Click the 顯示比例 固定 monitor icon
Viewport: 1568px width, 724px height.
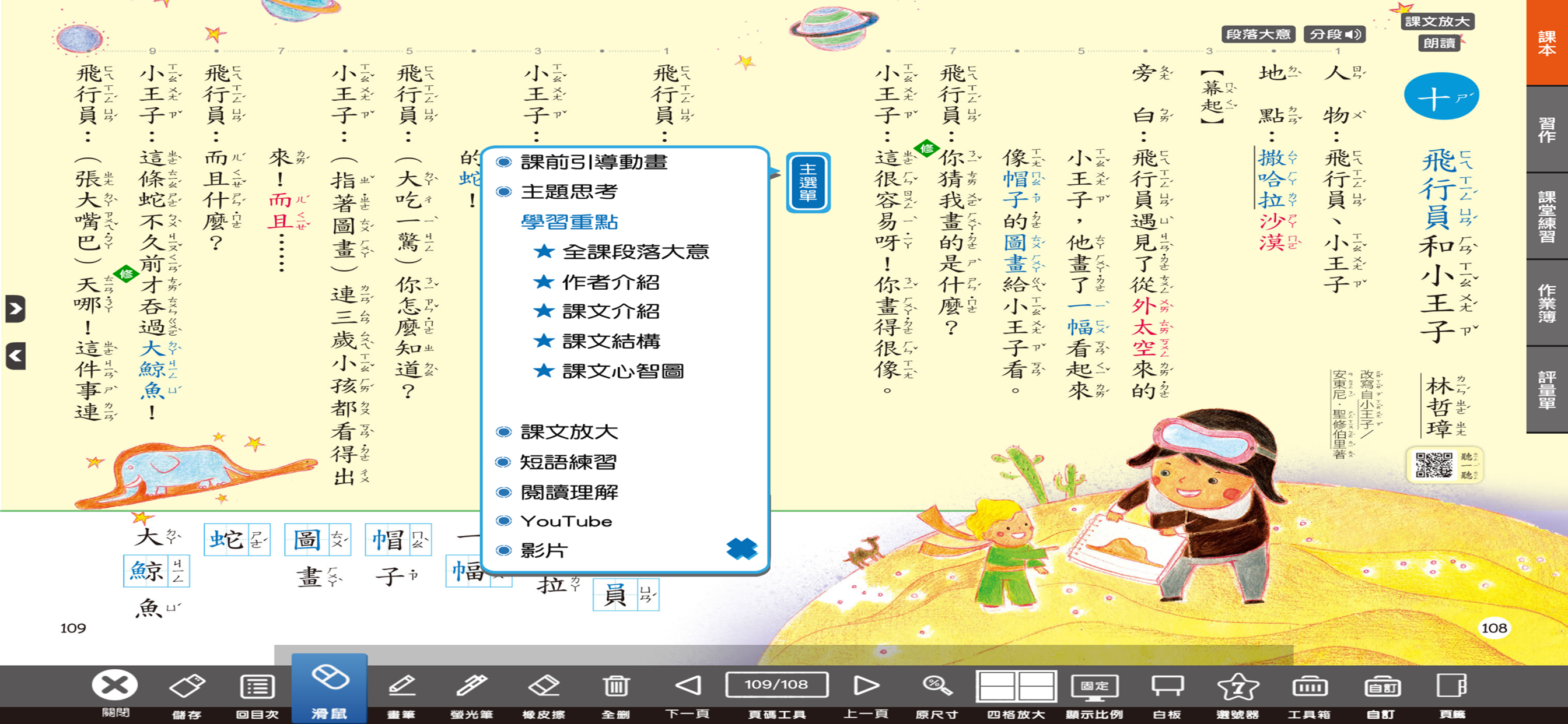1094,687
